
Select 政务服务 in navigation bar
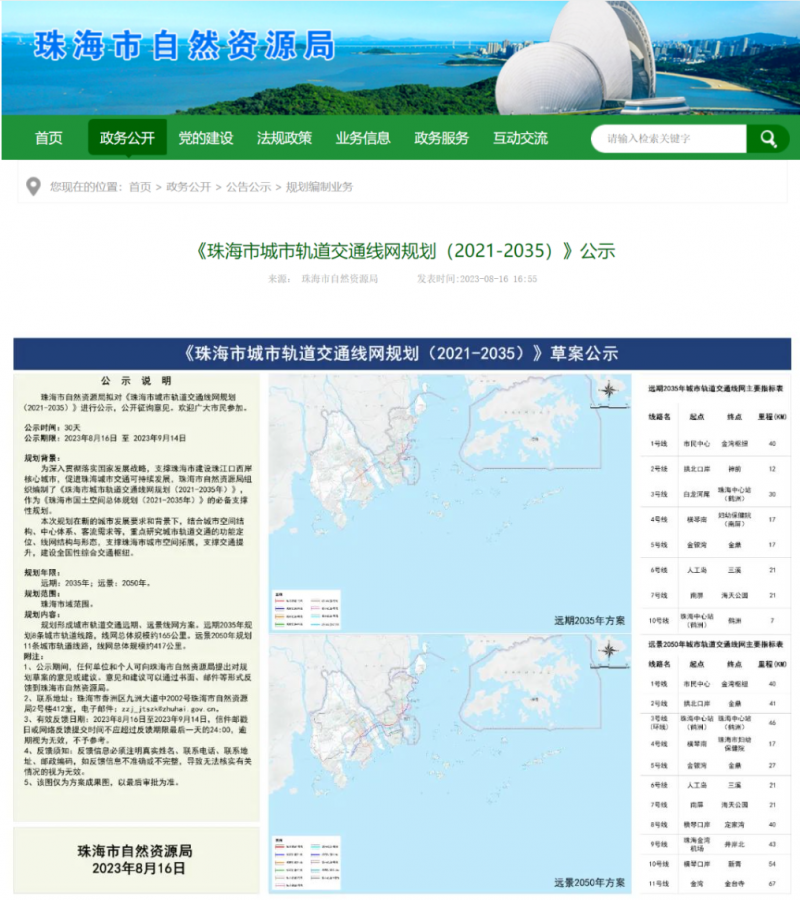click(441, 138)
